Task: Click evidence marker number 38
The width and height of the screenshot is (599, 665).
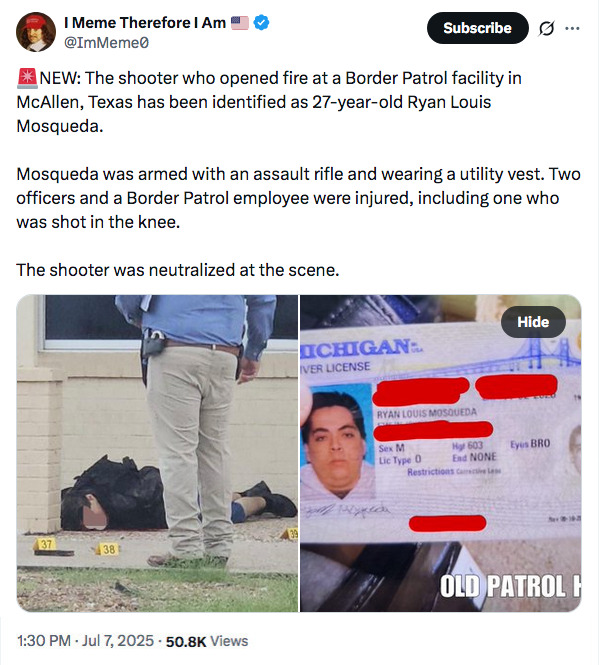Action: (x=108, y=549)
